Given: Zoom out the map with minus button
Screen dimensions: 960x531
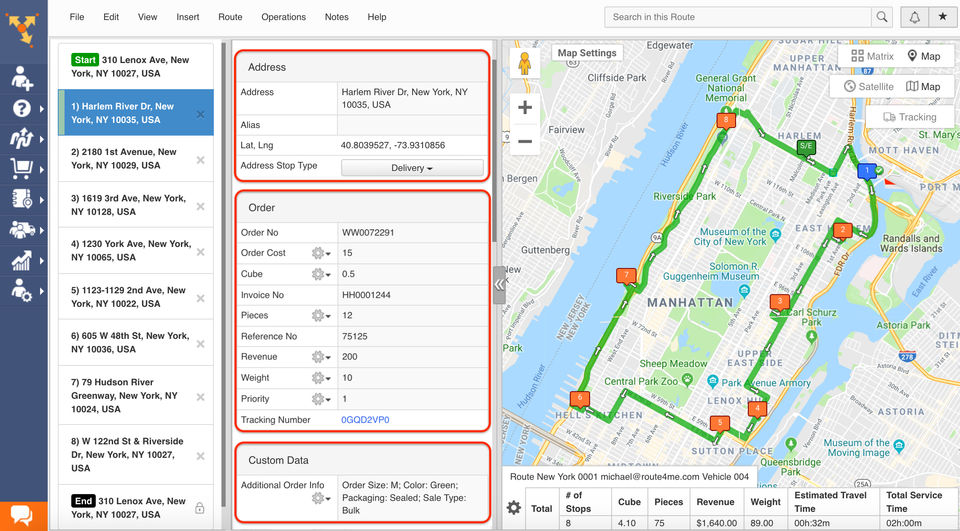Looking at the screenshot, I should click(x=525, y=141).
